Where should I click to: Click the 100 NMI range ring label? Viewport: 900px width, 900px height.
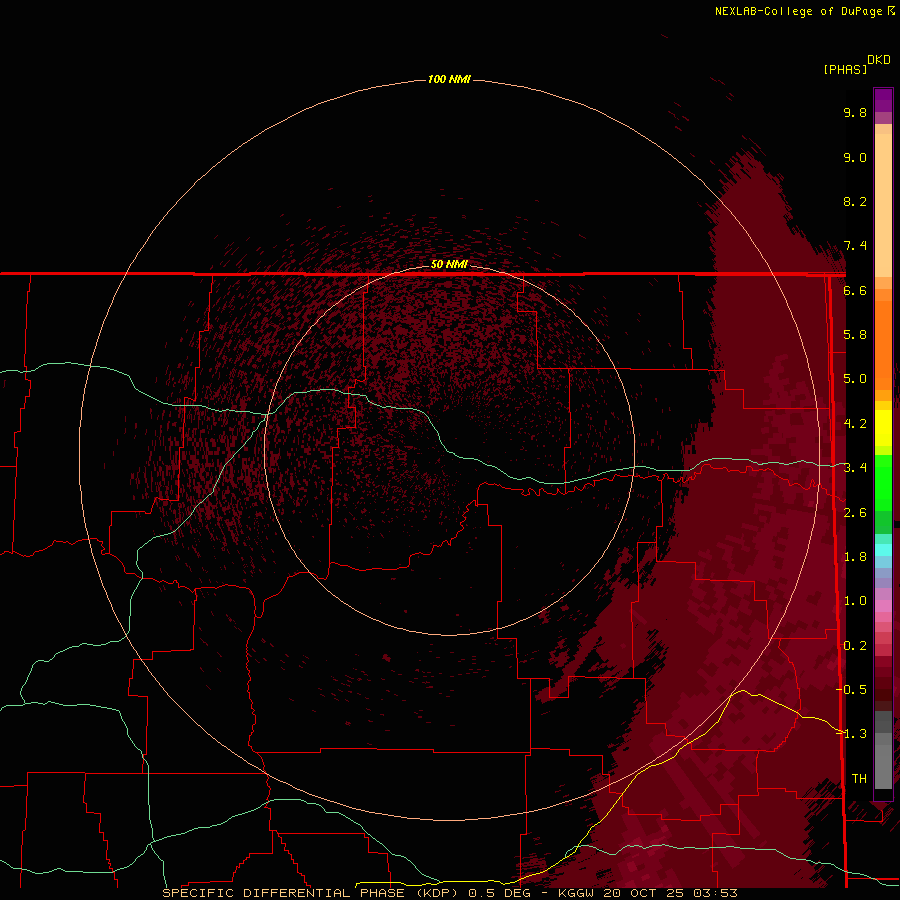click(x=449, y=79)
